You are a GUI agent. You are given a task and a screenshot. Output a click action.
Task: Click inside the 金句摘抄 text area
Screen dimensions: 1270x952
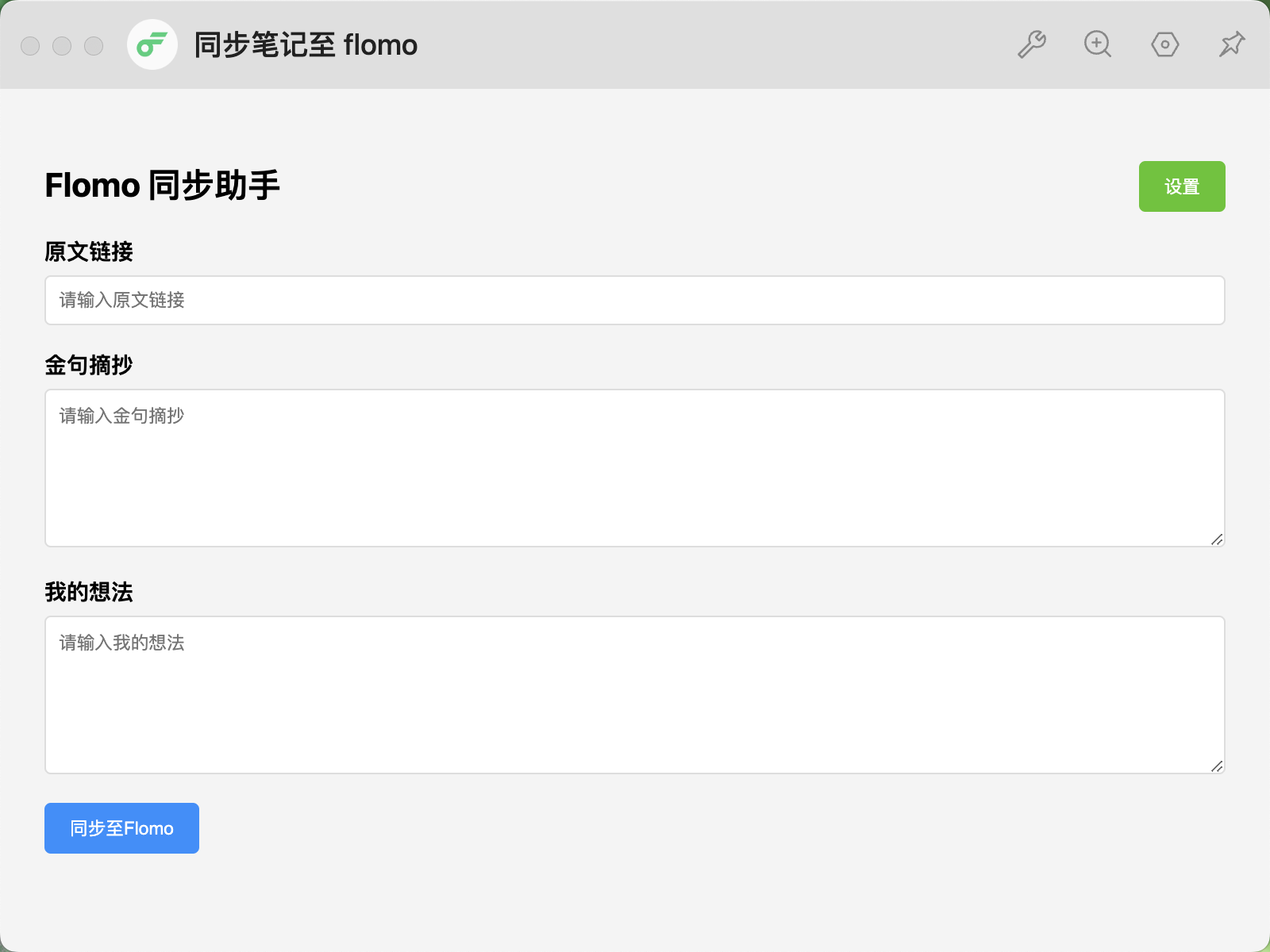pos(635,468)
